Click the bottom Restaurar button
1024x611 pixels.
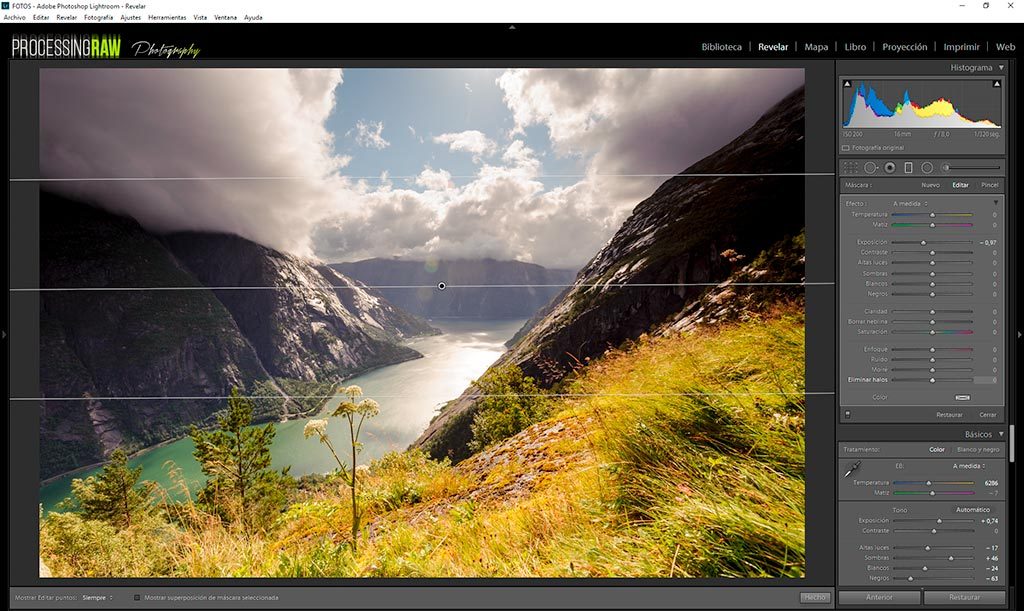click(x=965, y=597)
